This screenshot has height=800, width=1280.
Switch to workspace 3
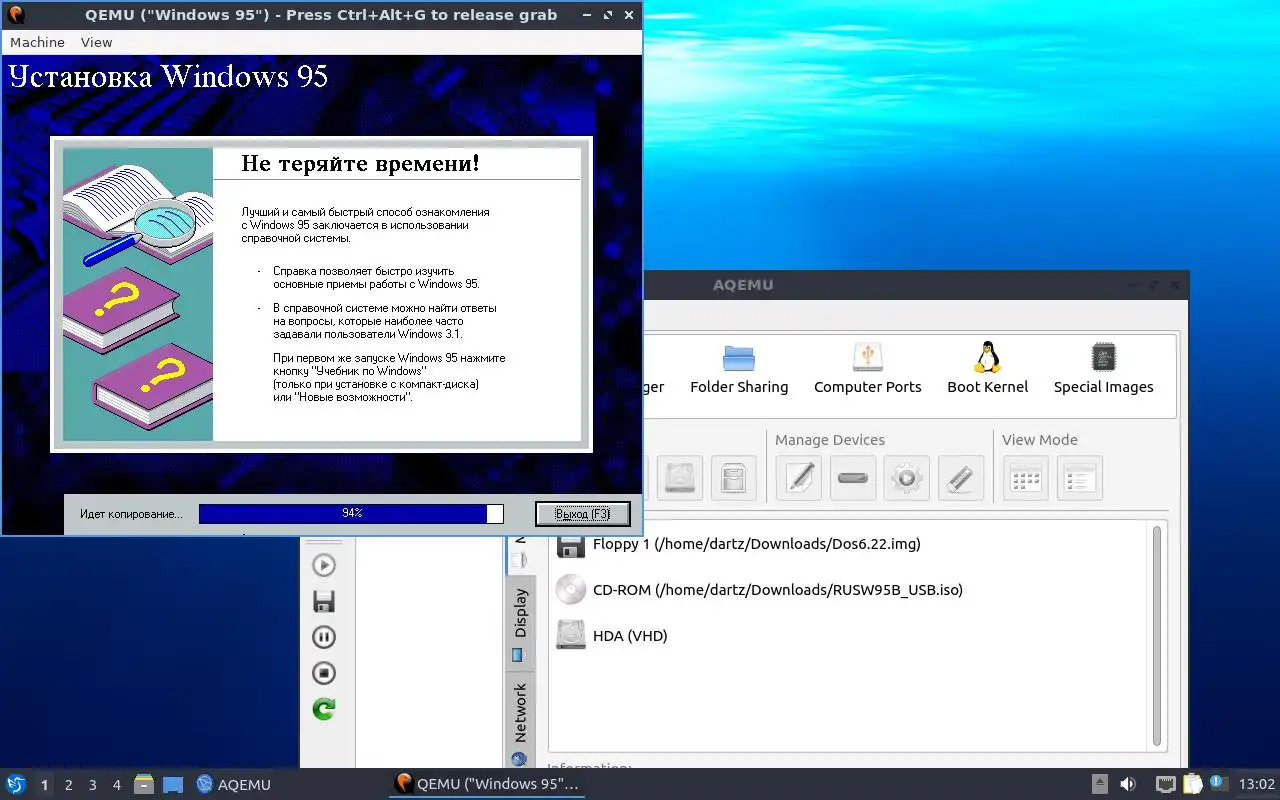click(93, 785)
